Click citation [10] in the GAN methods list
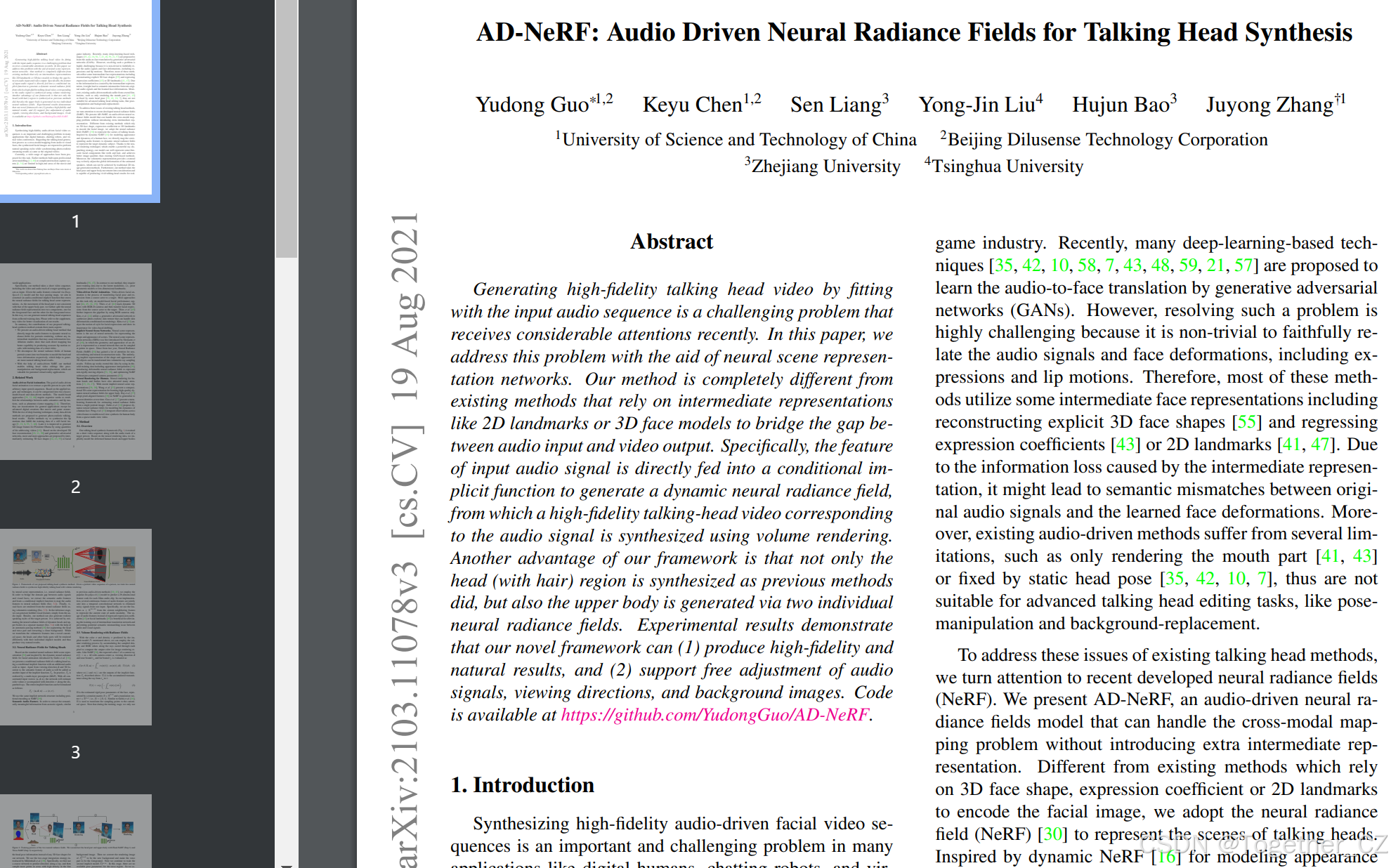 (1061, 266)
